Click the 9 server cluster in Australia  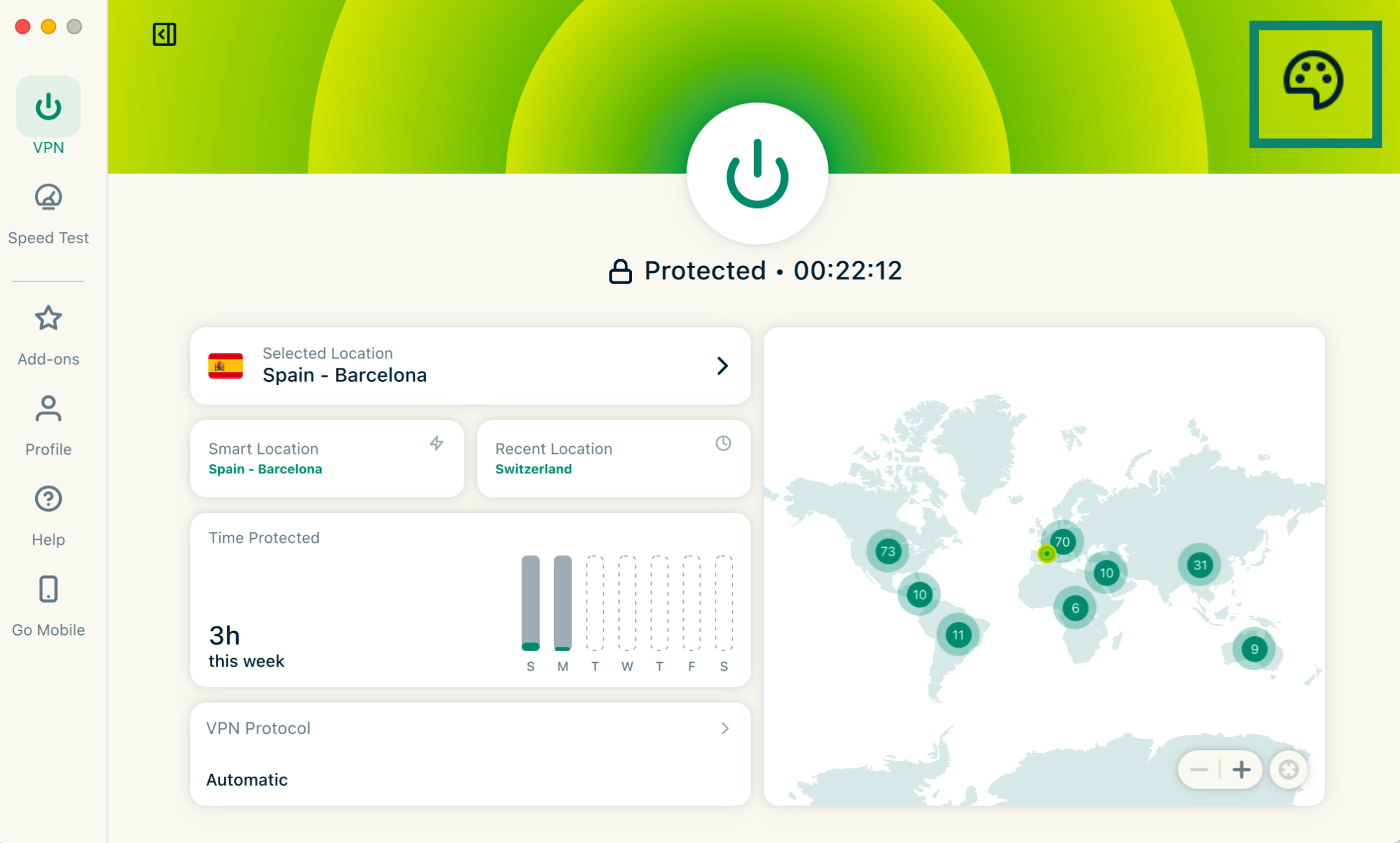coord(1254,648)
